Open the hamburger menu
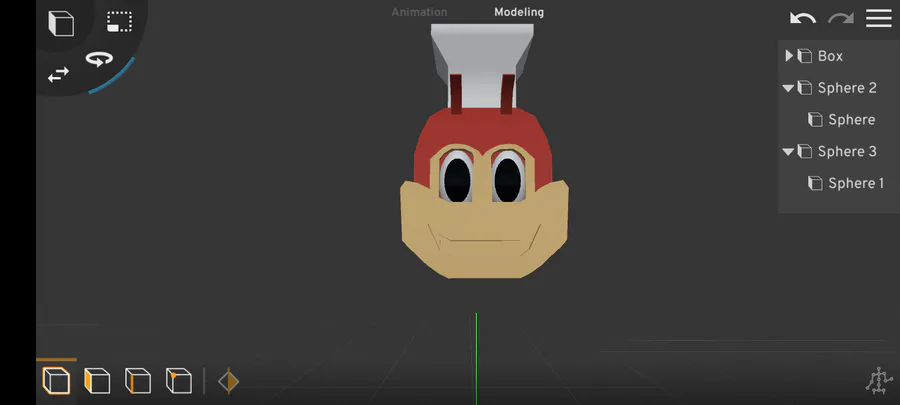This screenshot has height=405, width=900. [879, 18]
